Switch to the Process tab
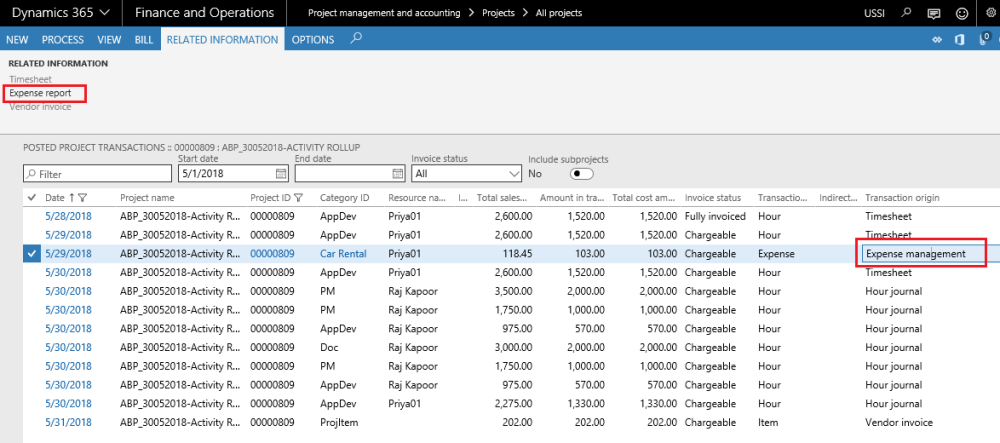This screenshot has width=1000, height=443. (62, 39)
